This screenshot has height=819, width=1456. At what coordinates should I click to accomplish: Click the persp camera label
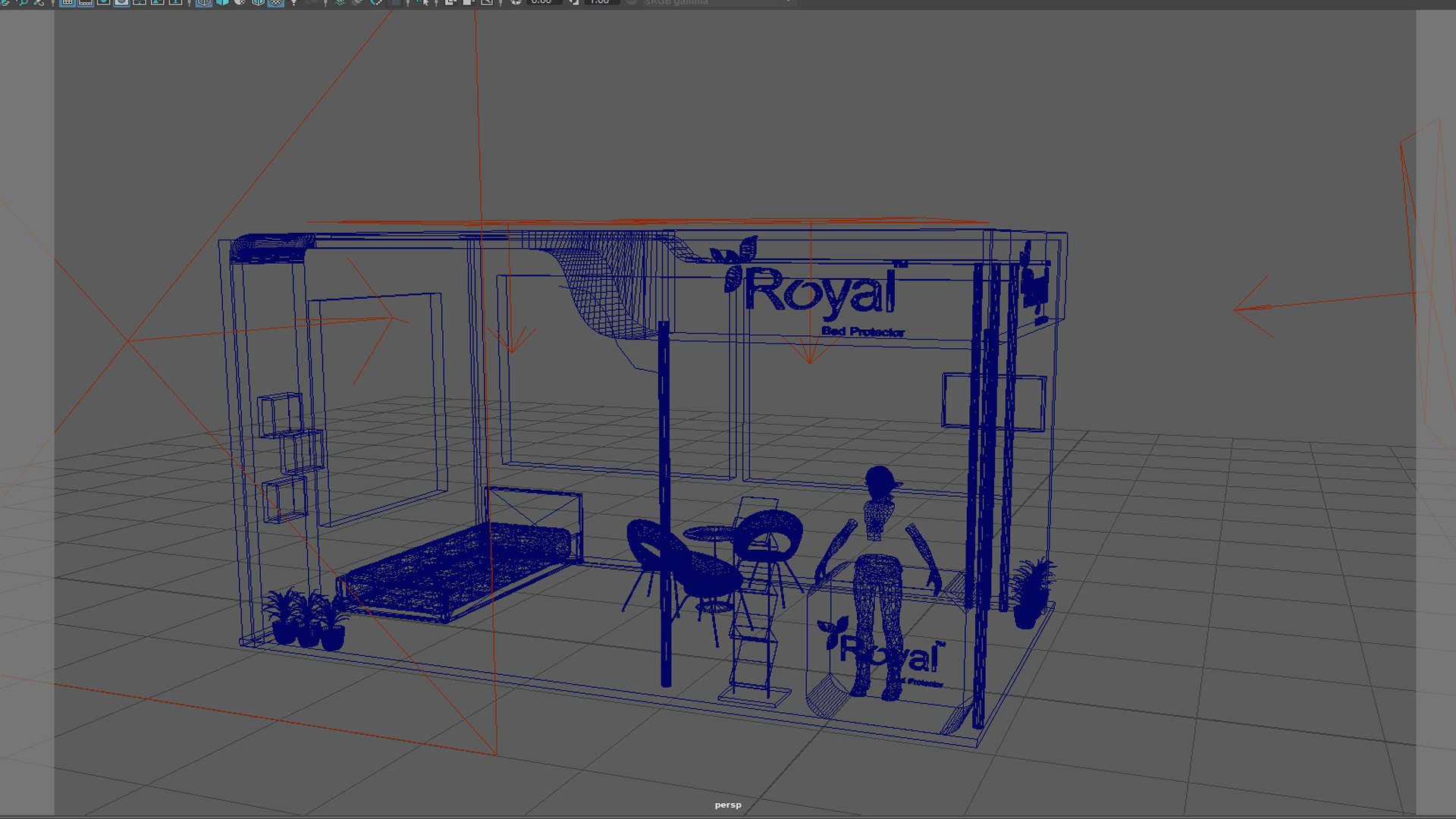pos(727,805)
